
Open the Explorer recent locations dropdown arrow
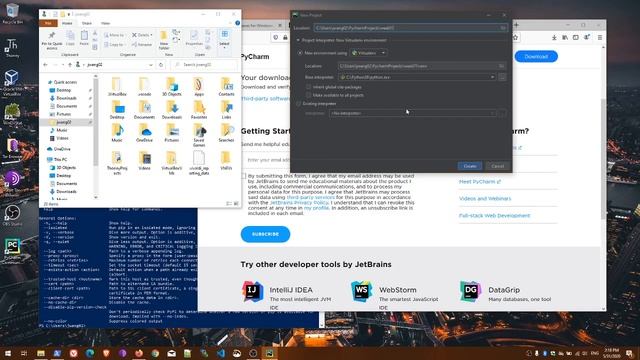pyautogui.click(x=62, y=65)
